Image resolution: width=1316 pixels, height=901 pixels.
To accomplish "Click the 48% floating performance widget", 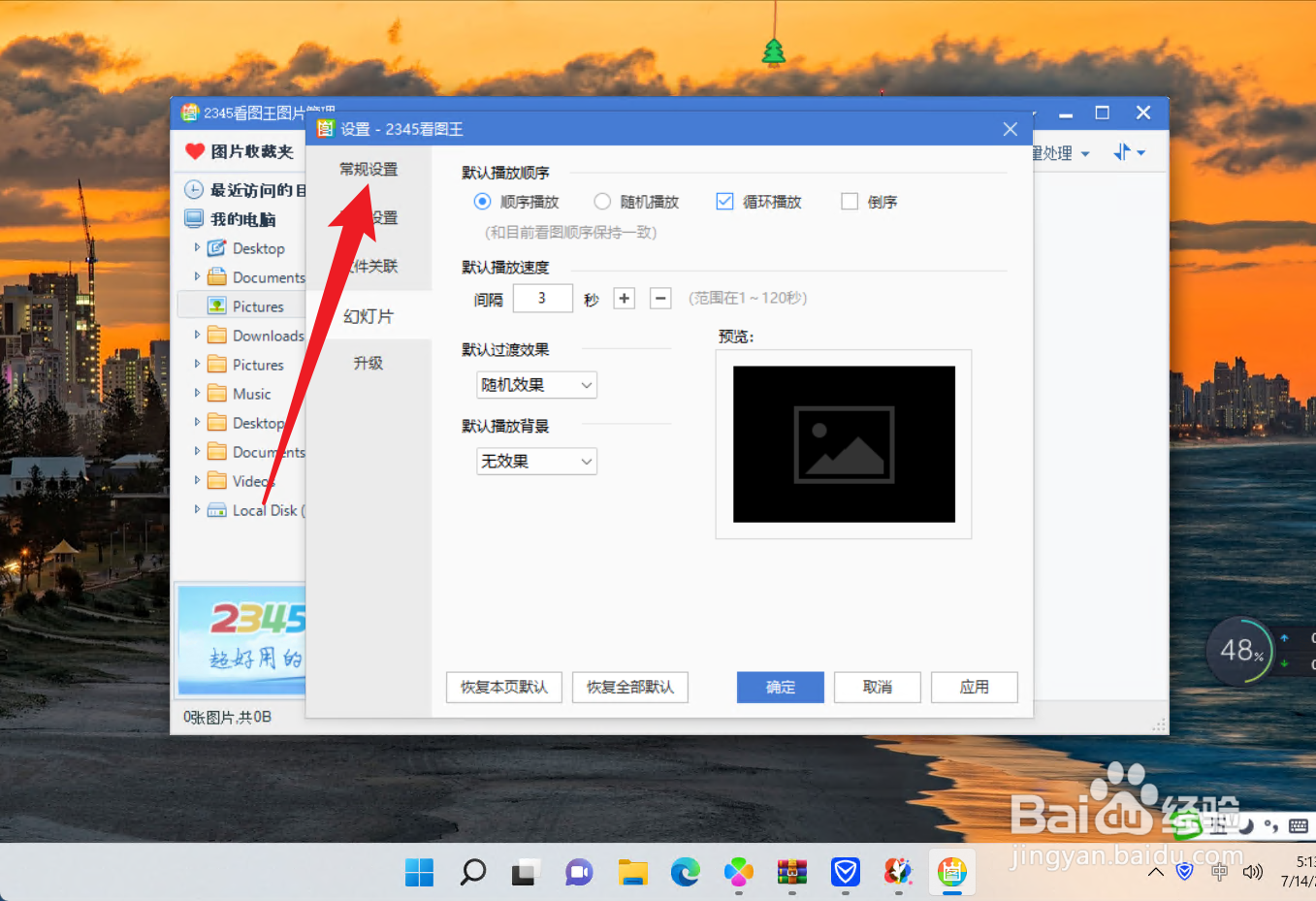I will (1239, 651).
